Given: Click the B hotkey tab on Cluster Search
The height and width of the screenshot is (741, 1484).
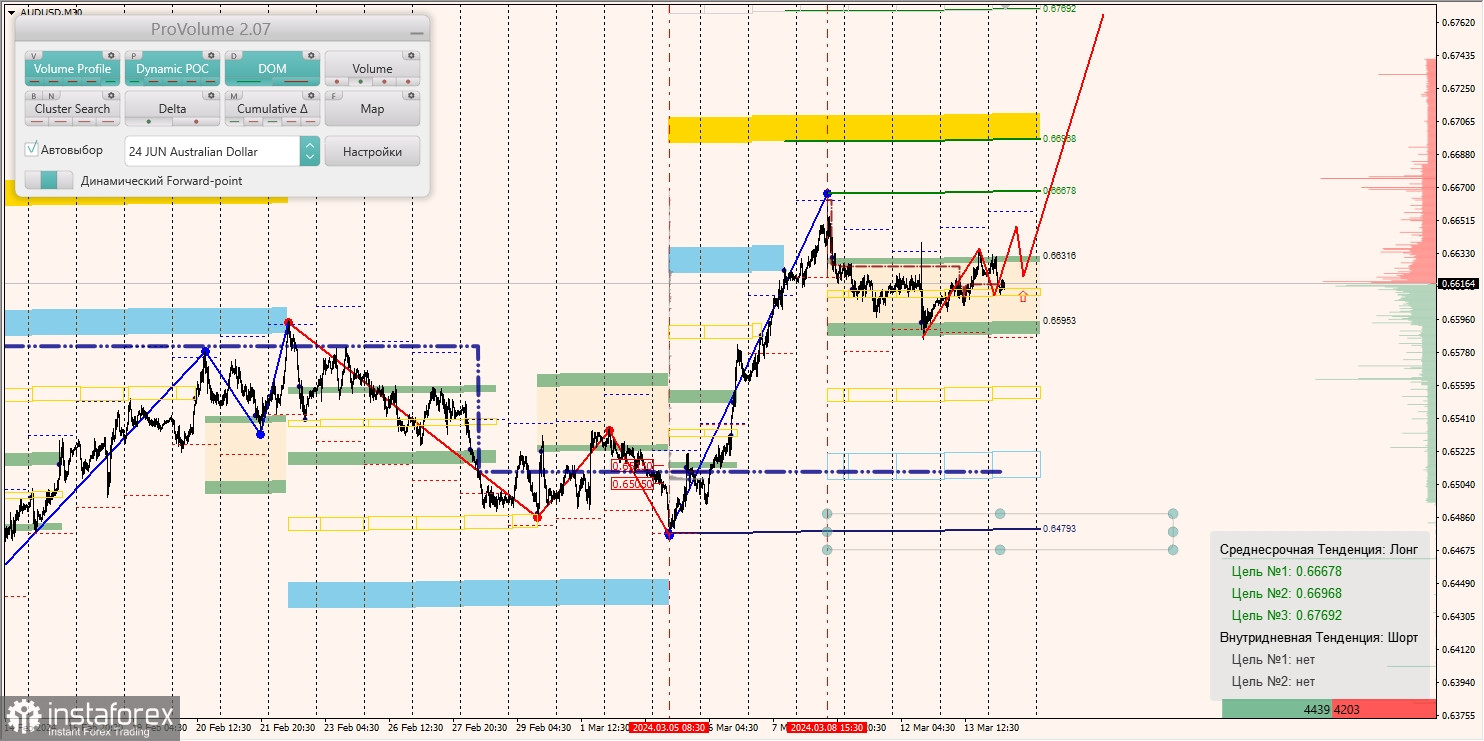Looking at the screenshot, I should pos(34,96).
